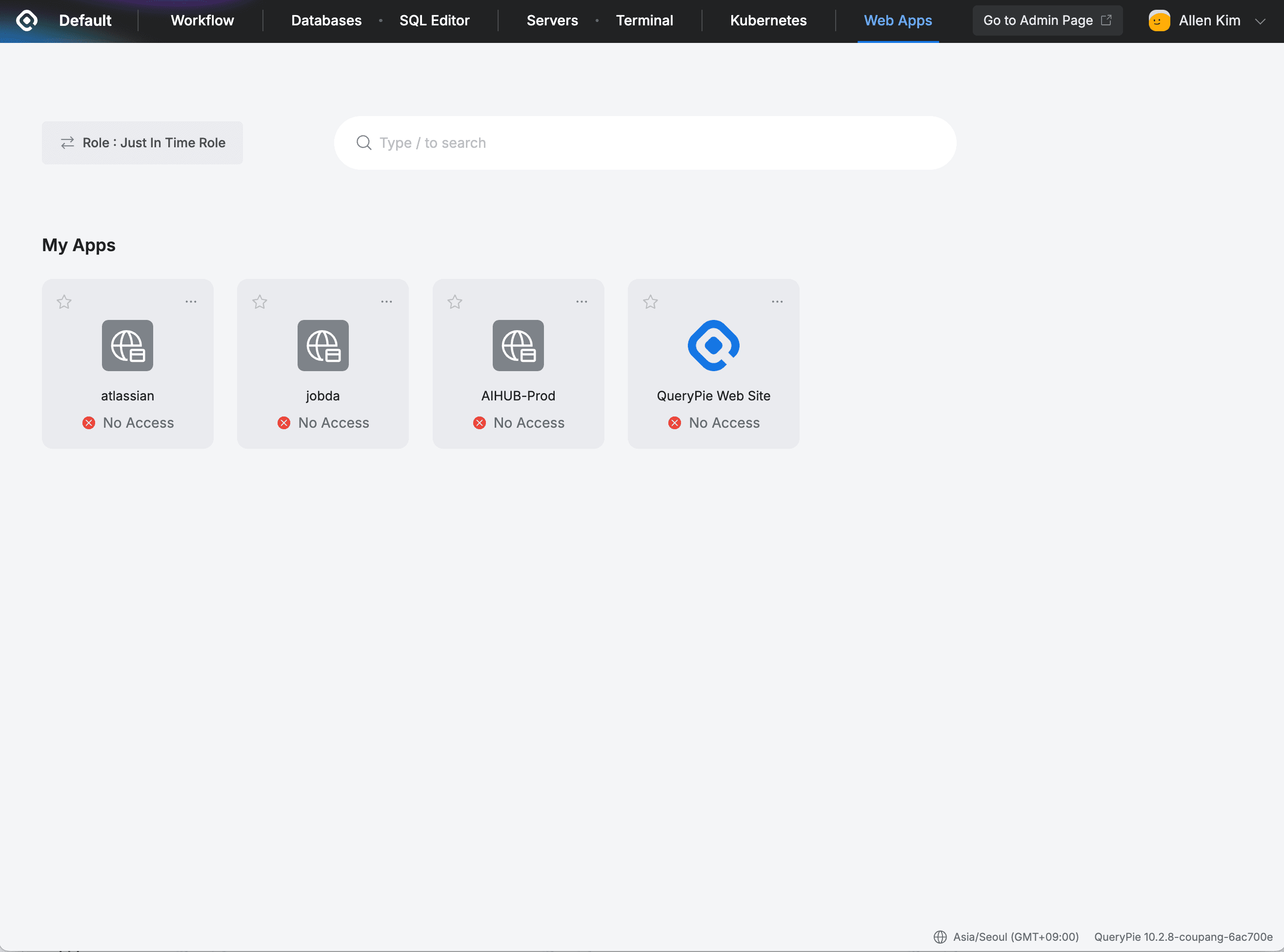Switch role using the Just In Time Role button
1284x952 pixels.
142,142
